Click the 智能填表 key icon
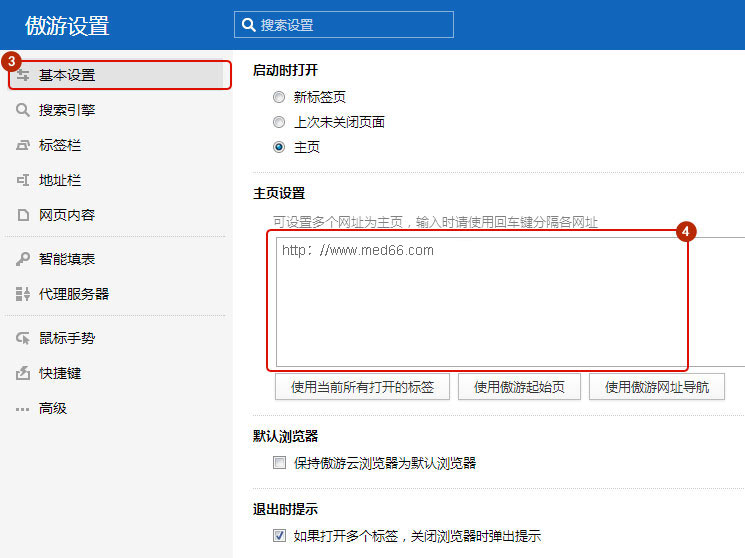 click(23, 259)
